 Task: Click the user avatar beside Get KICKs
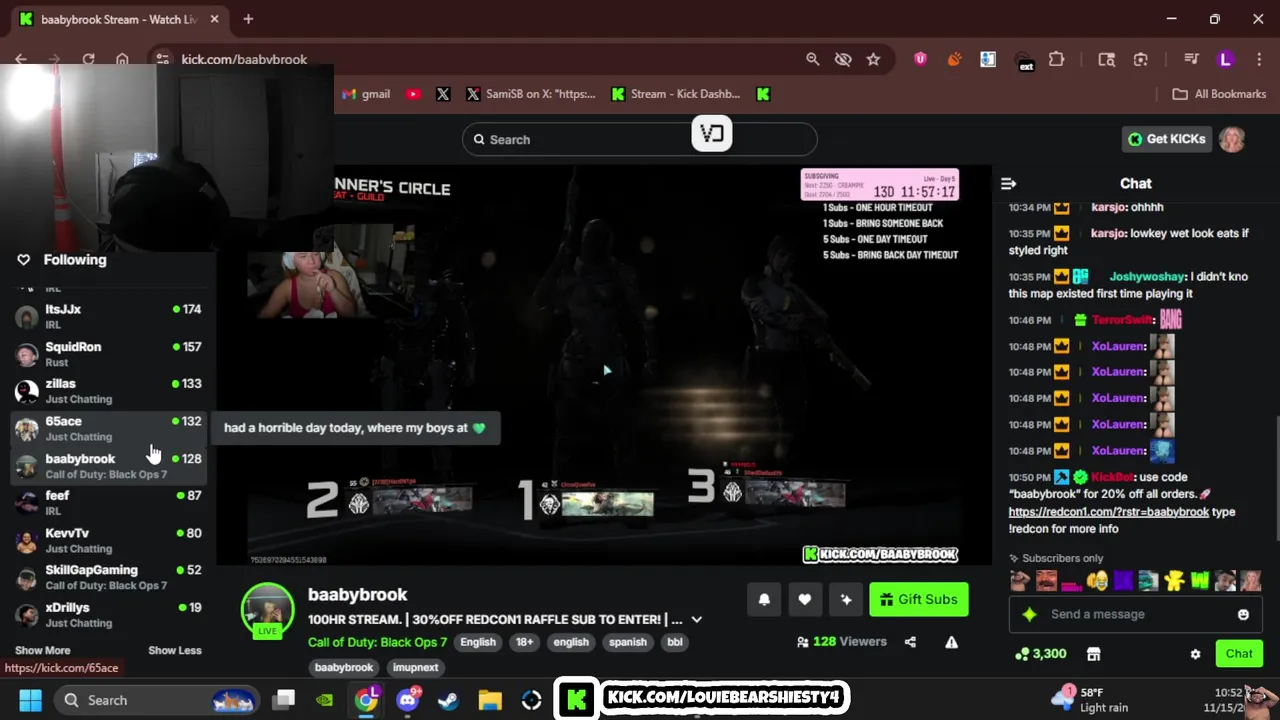click(x=1232, y=139)
